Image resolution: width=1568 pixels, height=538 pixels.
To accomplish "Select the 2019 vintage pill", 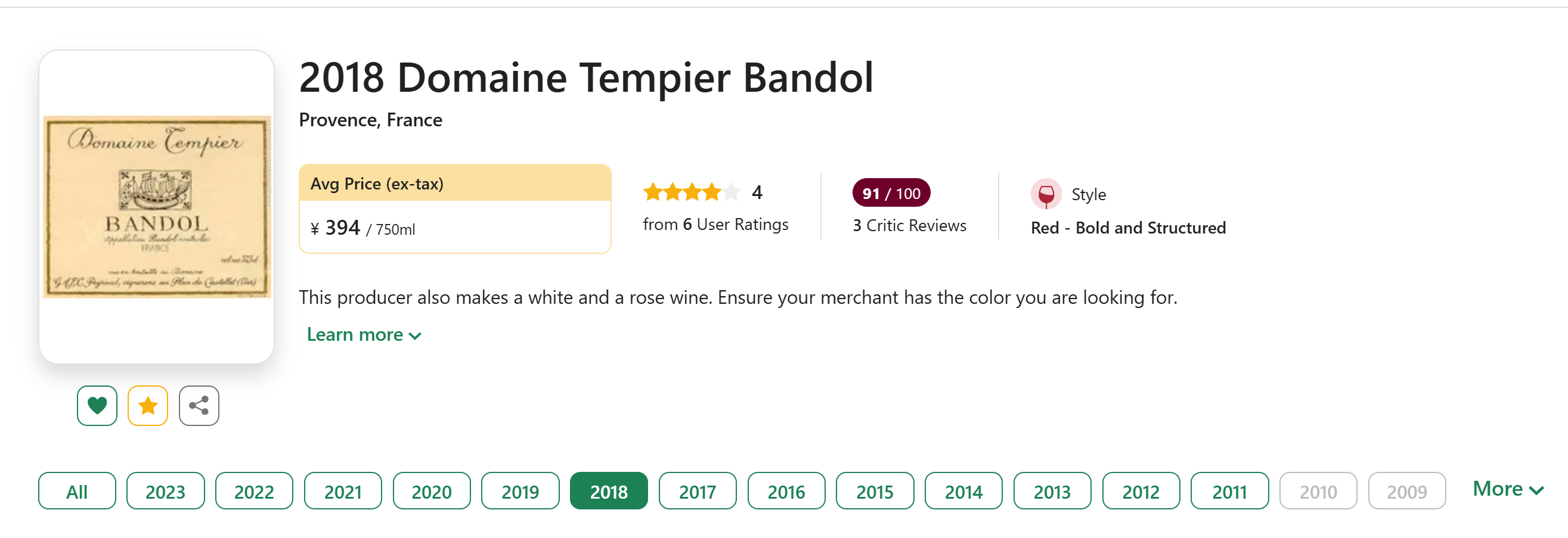I will [520, 491].
